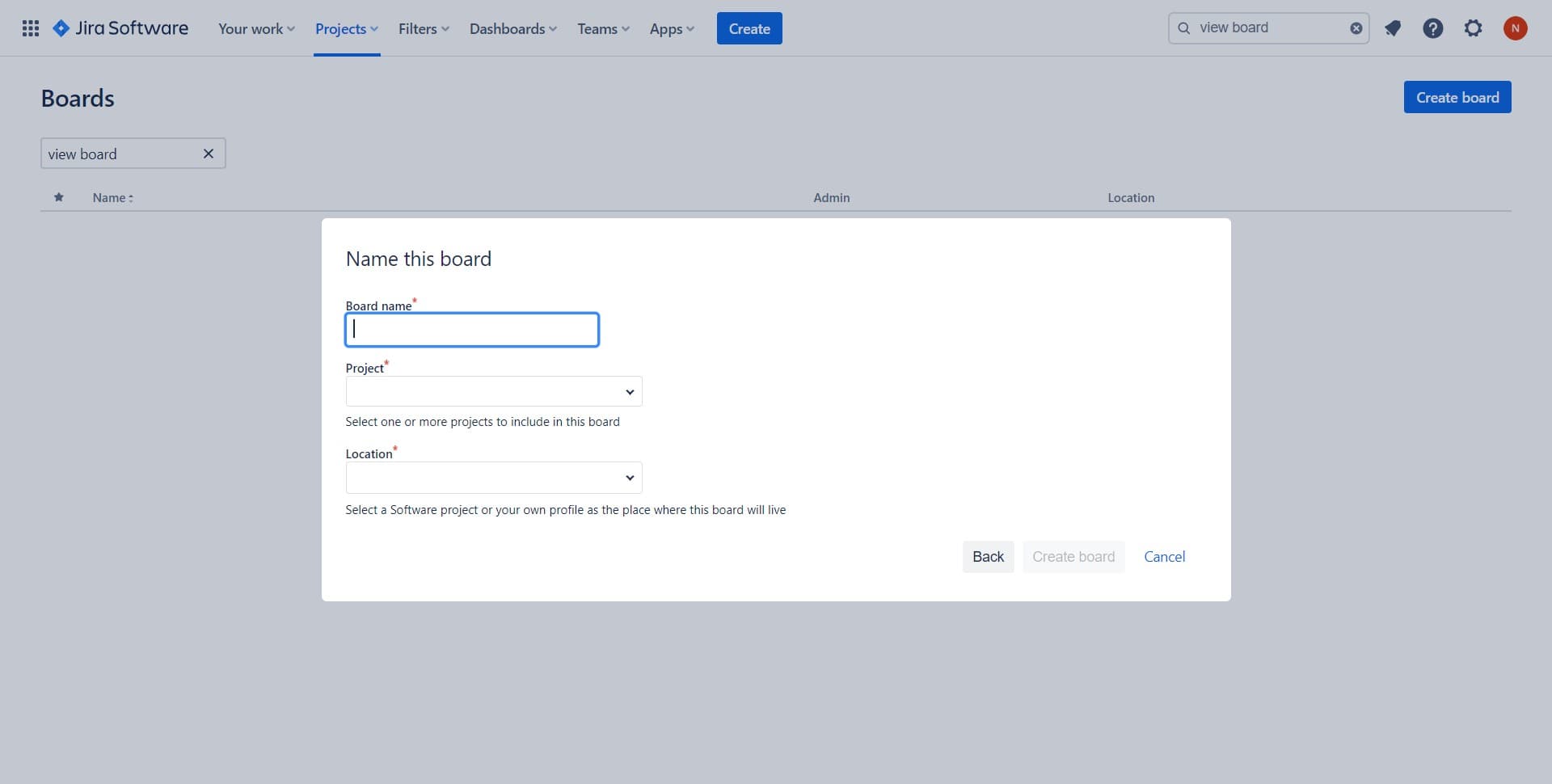
Task: Click the star column header icon
Action: pos(58,197)
